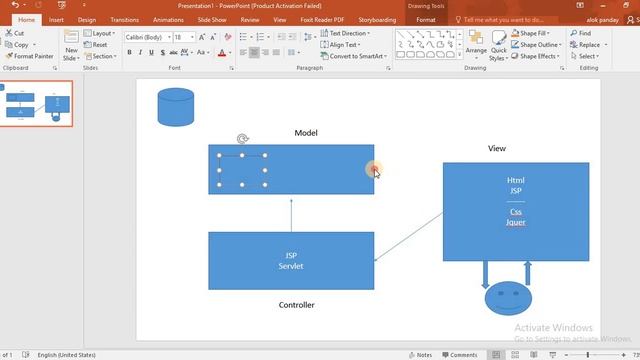Toggle text Shadow
The image size is (640, 360).
[162, 52]
